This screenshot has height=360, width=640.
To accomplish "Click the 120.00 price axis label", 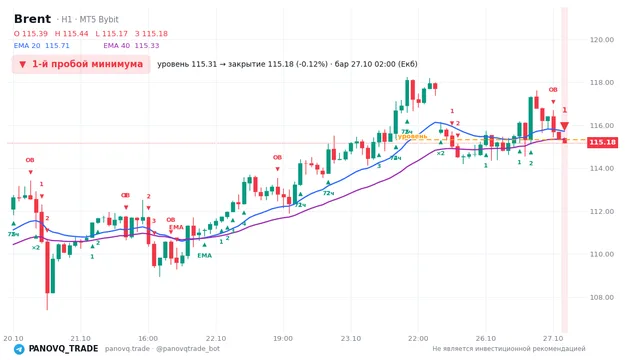I will [602, 40].
